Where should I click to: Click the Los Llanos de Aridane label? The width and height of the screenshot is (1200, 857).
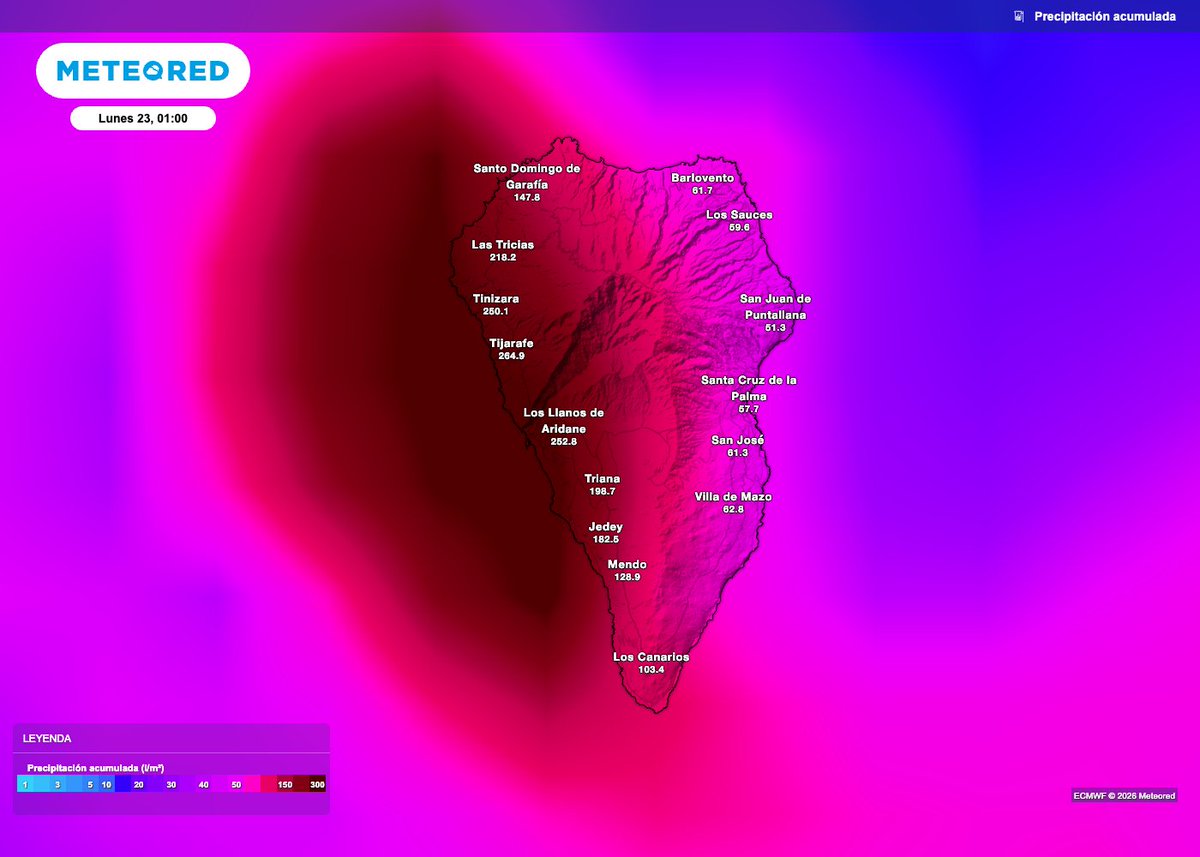click(x=564, y=421)
